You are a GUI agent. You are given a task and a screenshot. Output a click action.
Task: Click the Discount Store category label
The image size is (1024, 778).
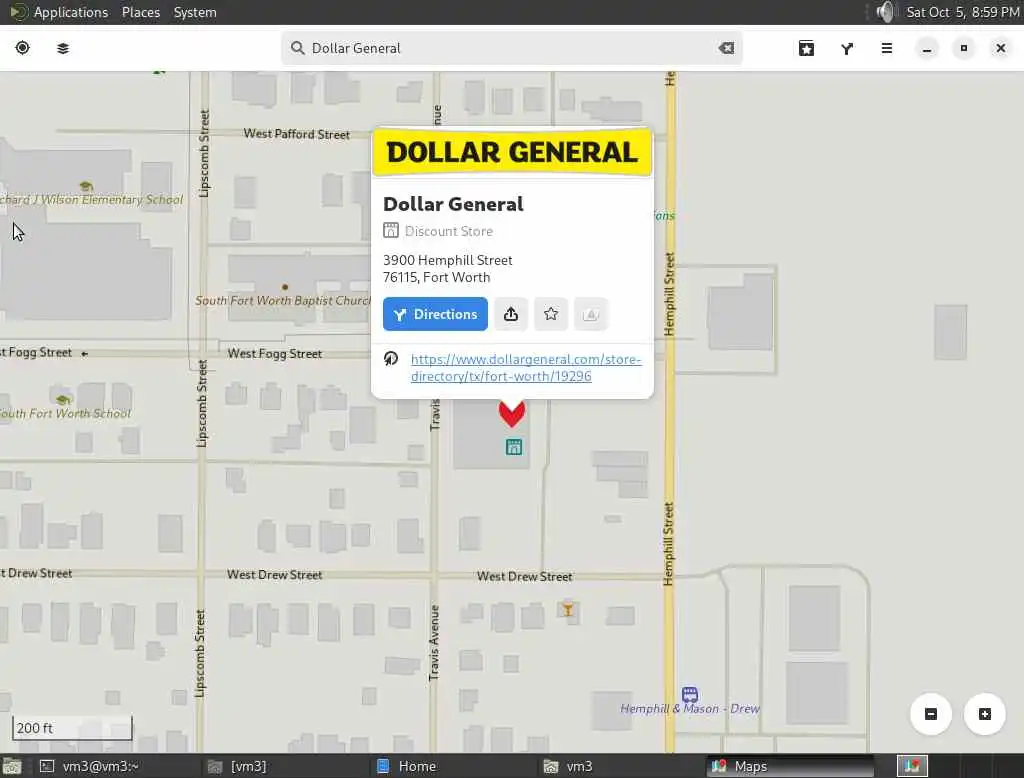coord(449,231)
